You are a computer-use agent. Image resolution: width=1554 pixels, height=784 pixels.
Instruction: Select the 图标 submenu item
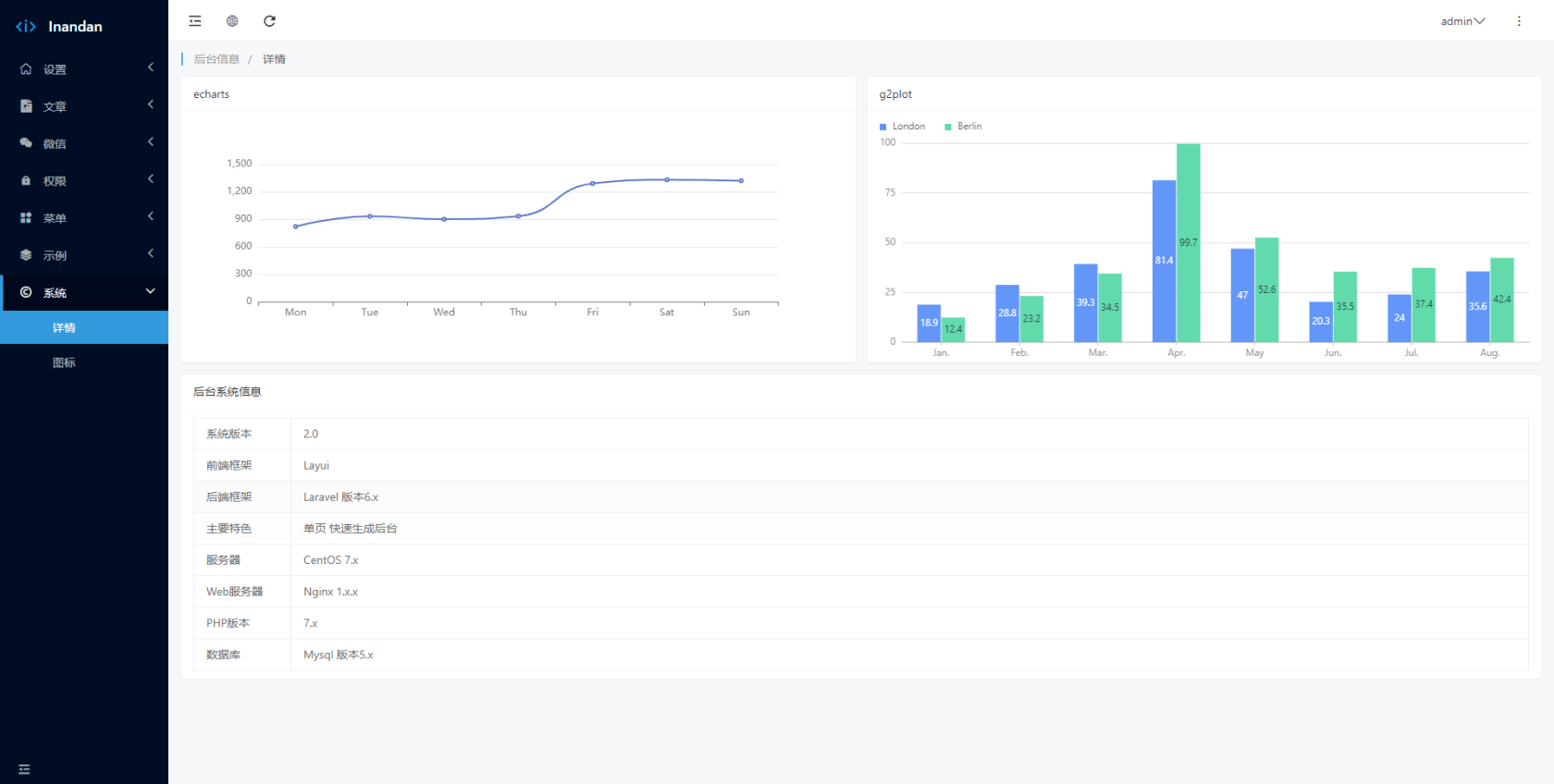click(84, 362)
